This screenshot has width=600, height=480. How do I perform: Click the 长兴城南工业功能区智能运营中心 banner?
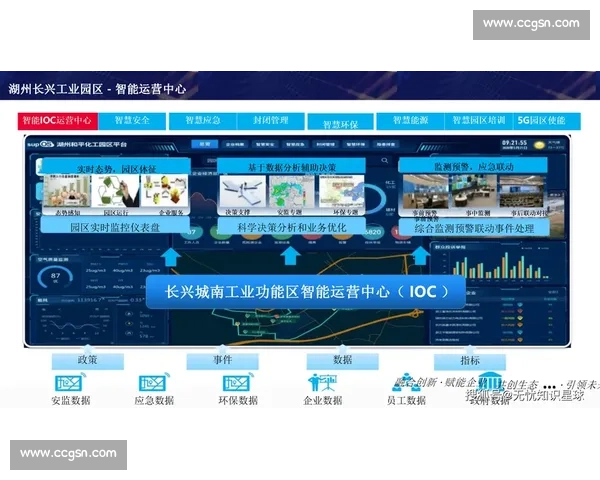pos(306,292)
